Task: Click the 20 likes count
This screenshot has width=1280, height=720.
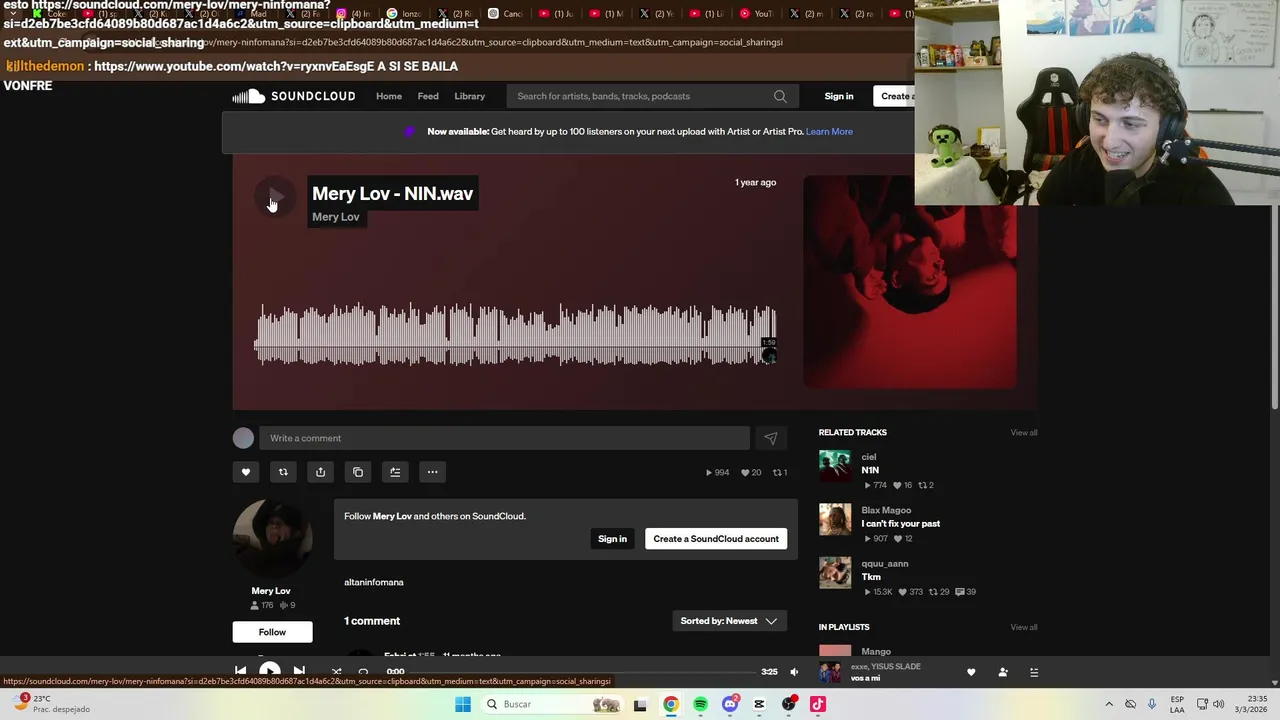Action: pos(751,472)
